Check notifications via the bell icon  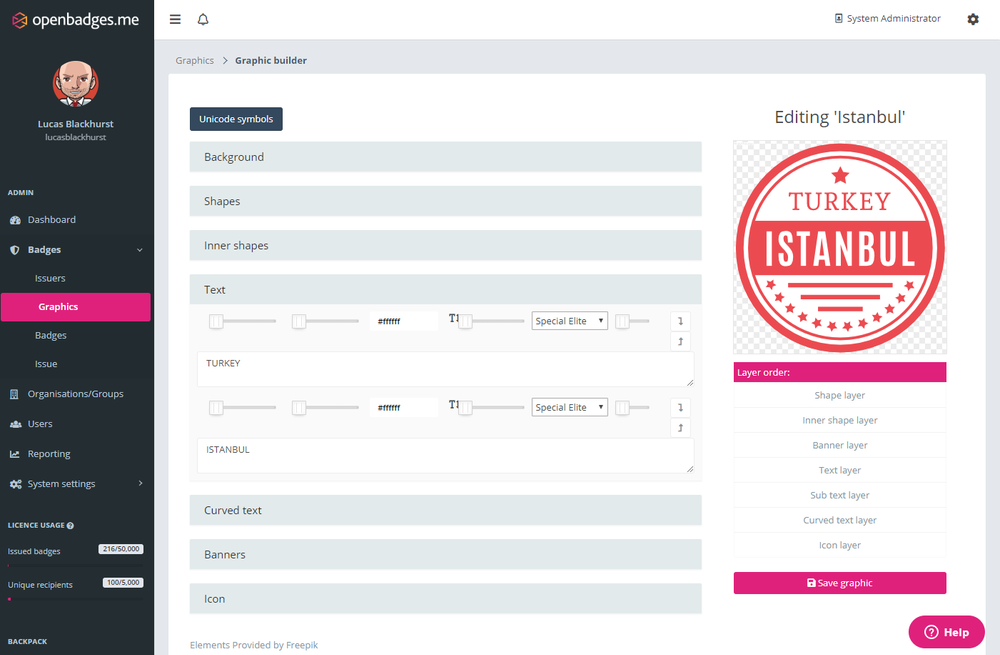click(203, 18)
